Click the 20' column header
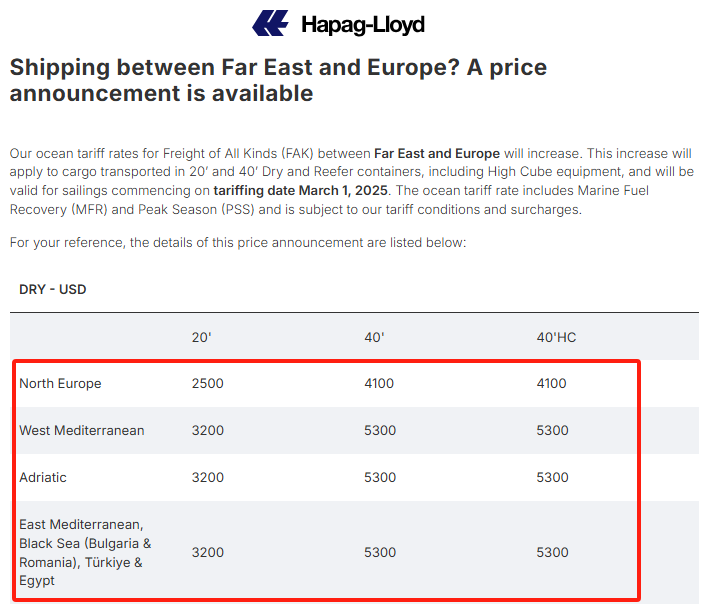The image size is (710, 614). click(202, 337)
